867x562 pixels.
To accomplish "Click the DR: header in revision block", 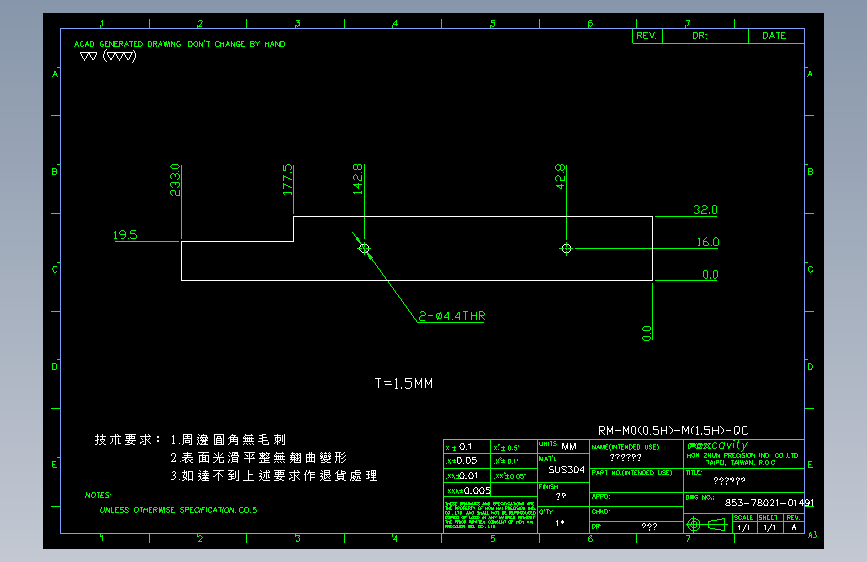I will pyautogui.click(x=699, y=35).
